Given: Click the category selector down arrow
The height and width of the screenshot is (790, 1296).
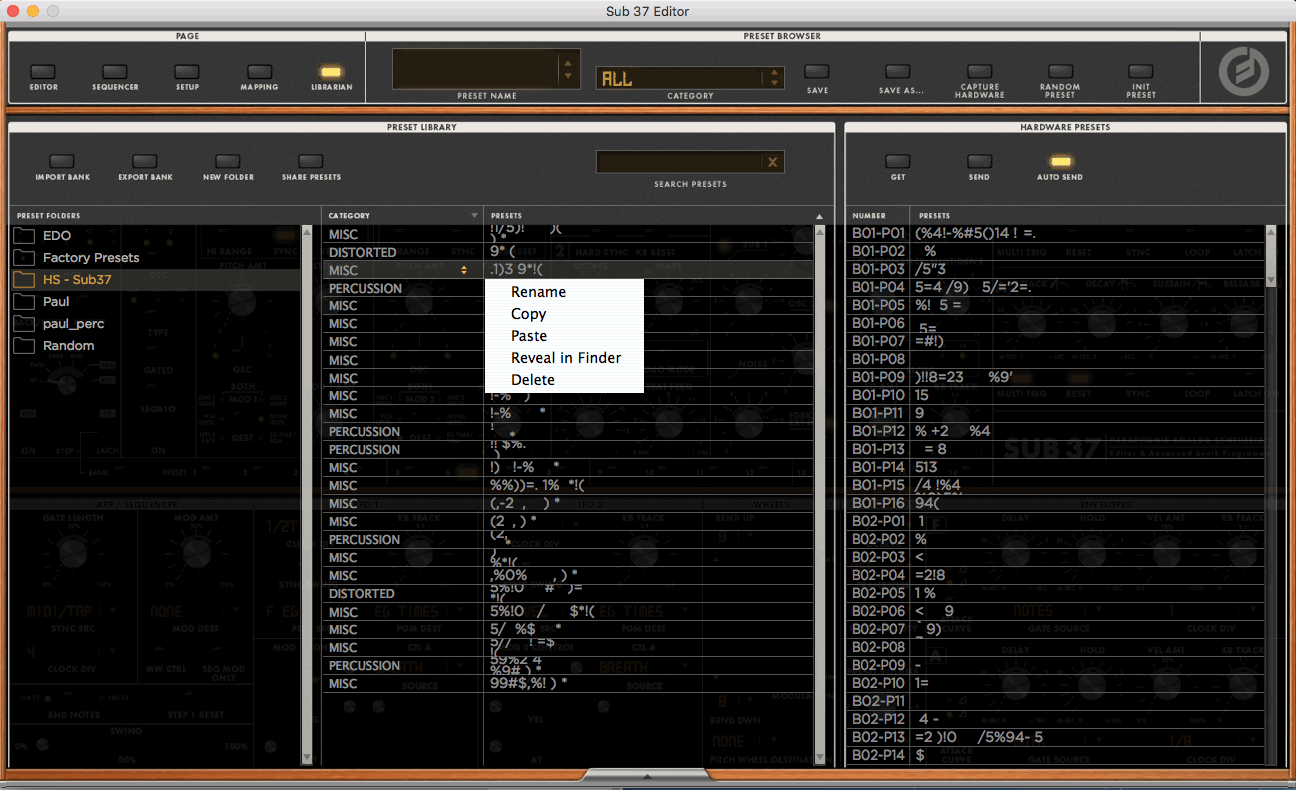Looking at the screenshot, I should (x=774, y=83).
